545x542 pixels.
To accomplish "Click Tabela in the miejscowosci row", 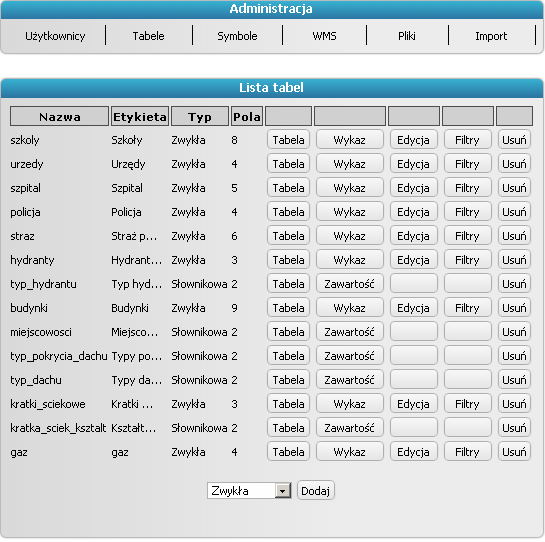I will [x=288, y=332].
